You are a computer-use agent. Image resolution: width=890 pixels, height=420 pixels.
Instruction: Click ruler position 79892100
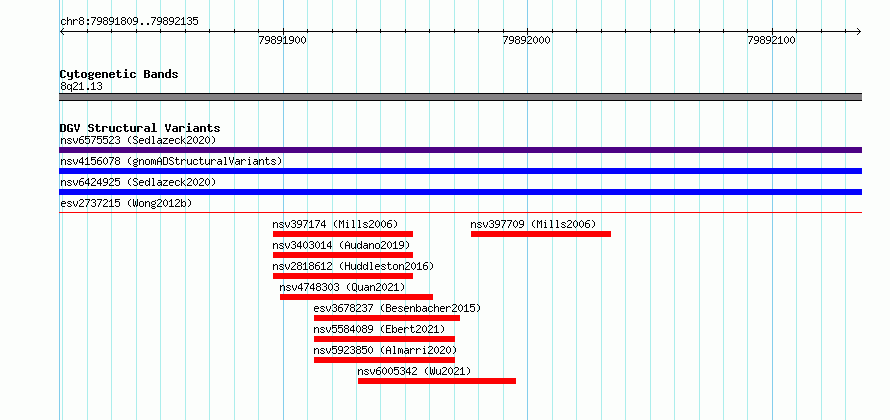[771, 40]
